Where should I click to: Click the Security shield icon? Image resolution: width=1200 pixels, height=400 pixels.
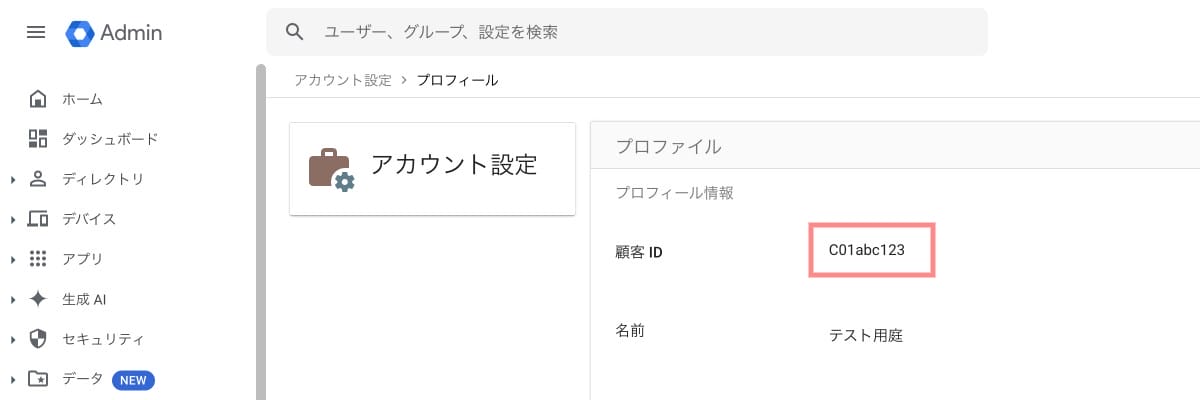point(38,339)
